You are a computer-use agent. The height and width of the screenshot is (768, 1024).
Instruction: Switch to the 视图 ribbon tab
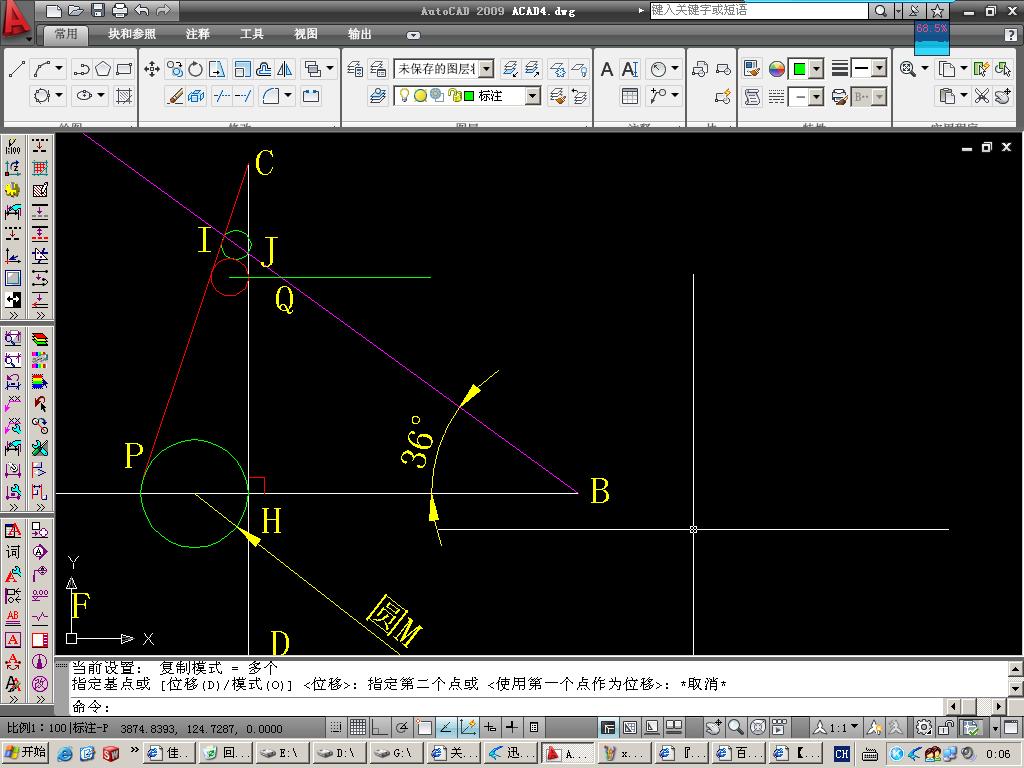[306, 34]
